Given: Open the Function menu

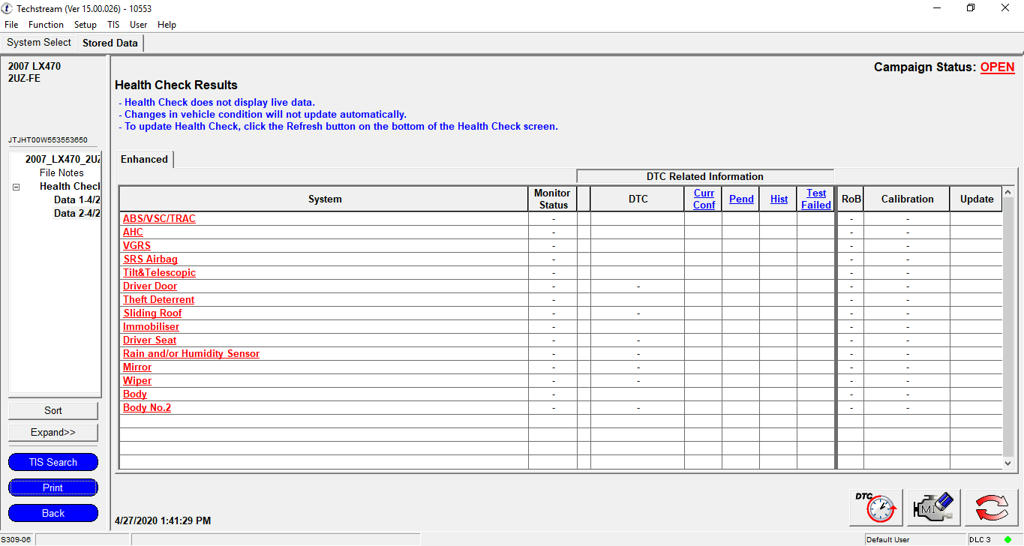Looking at the screenshot, I should tap(46, 25).
